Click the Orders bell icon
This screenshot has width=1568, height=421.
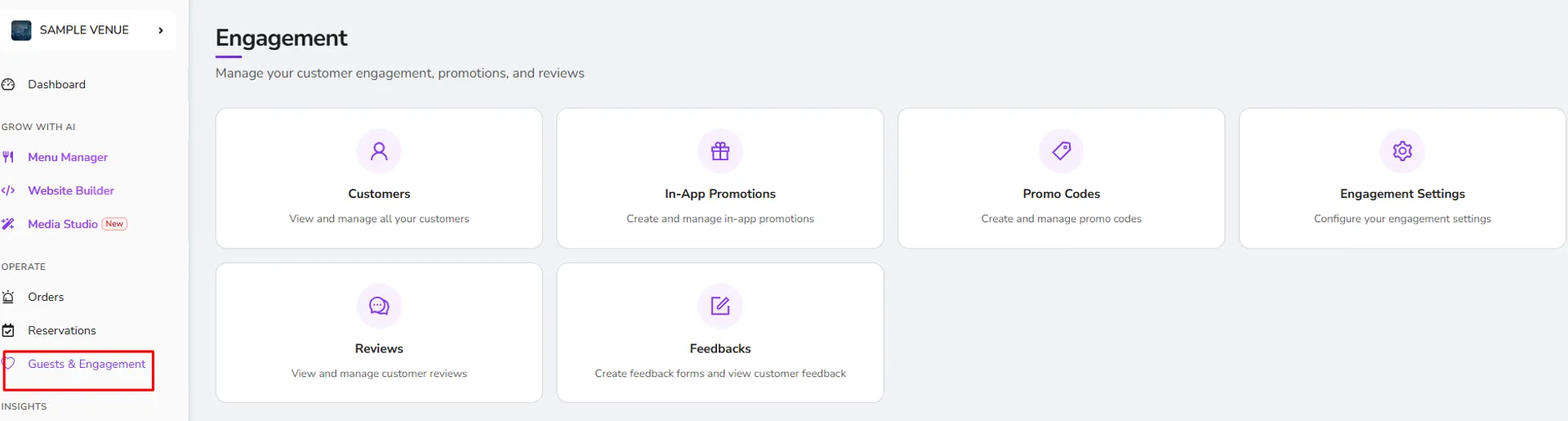click(8, 297)
